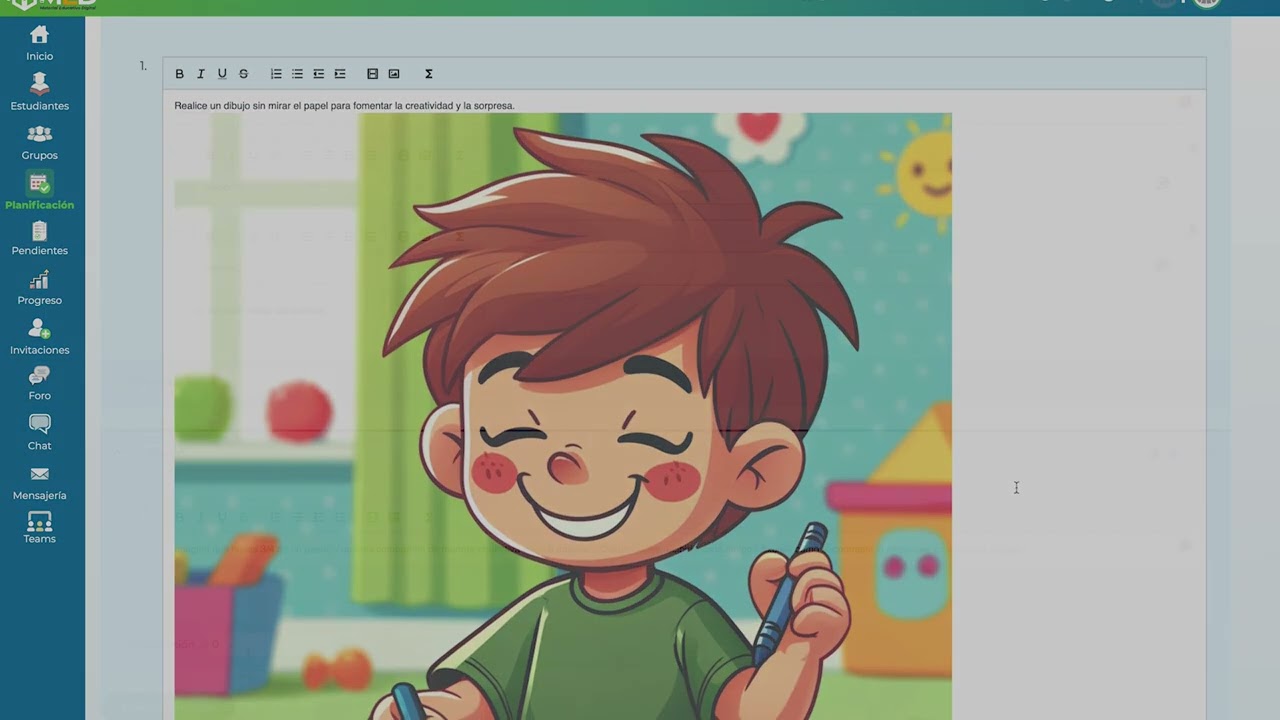
Task: Insert an image into the editor
Action: click(x=394, y=74)
